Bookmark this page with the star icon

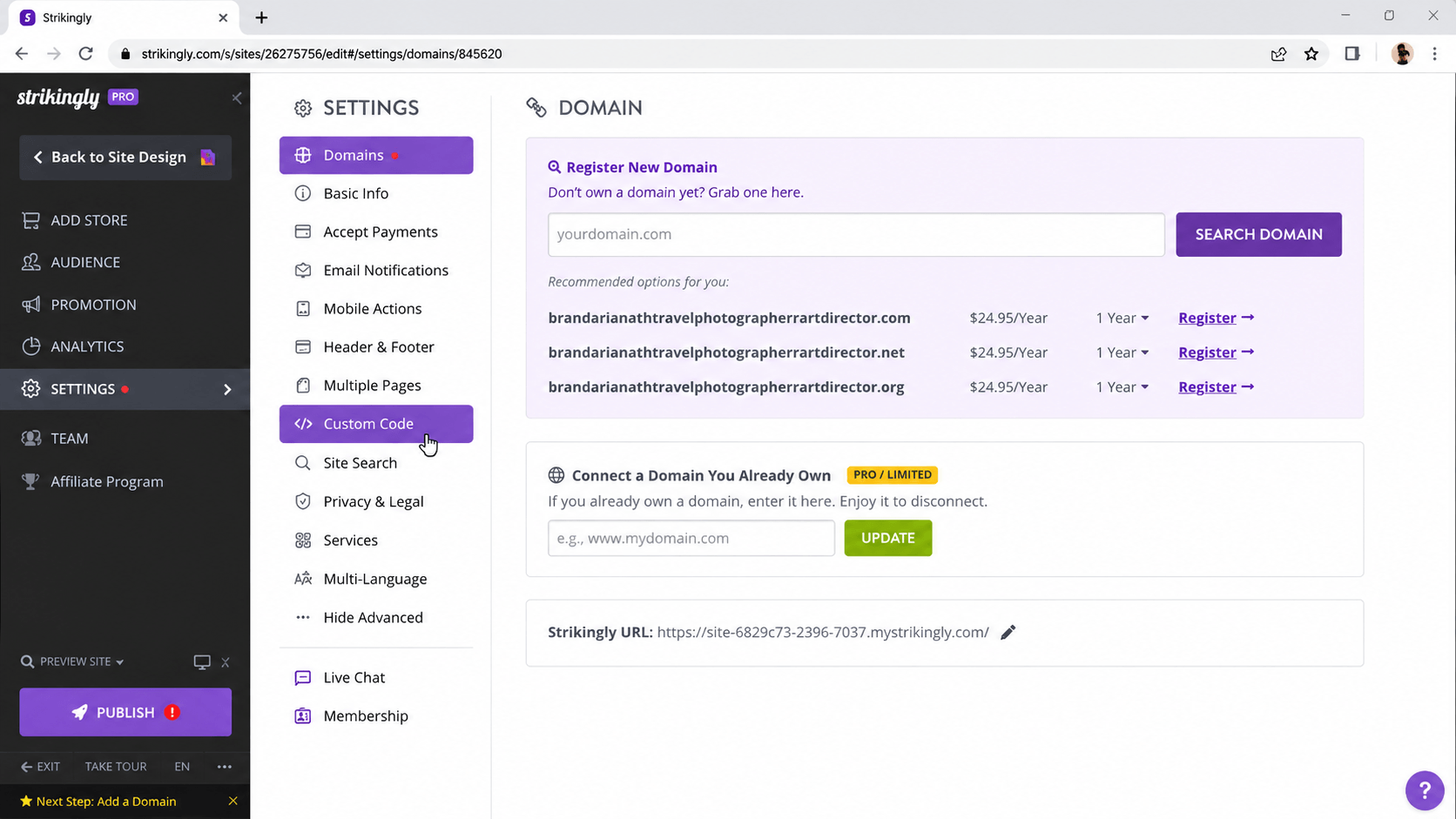1311,54
